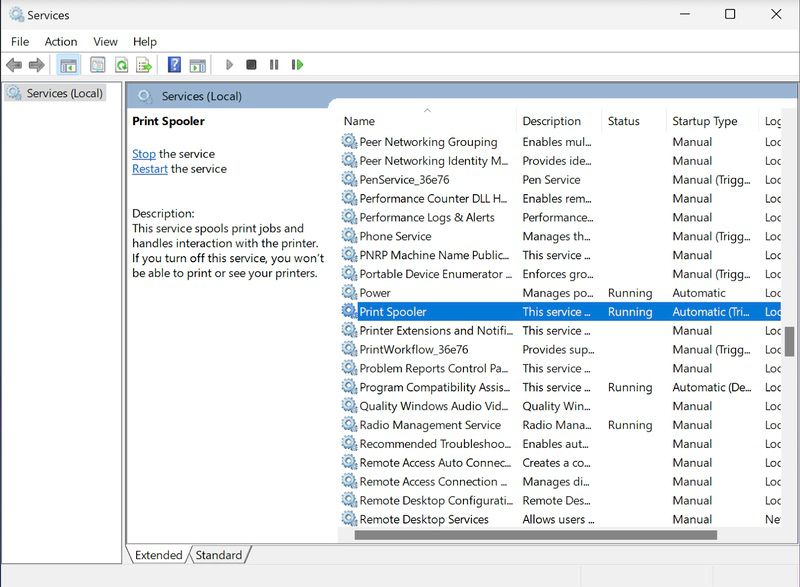Screen dimensions: 800x587
Task: Click the Pen Service description cell
Action: (551, 180)
